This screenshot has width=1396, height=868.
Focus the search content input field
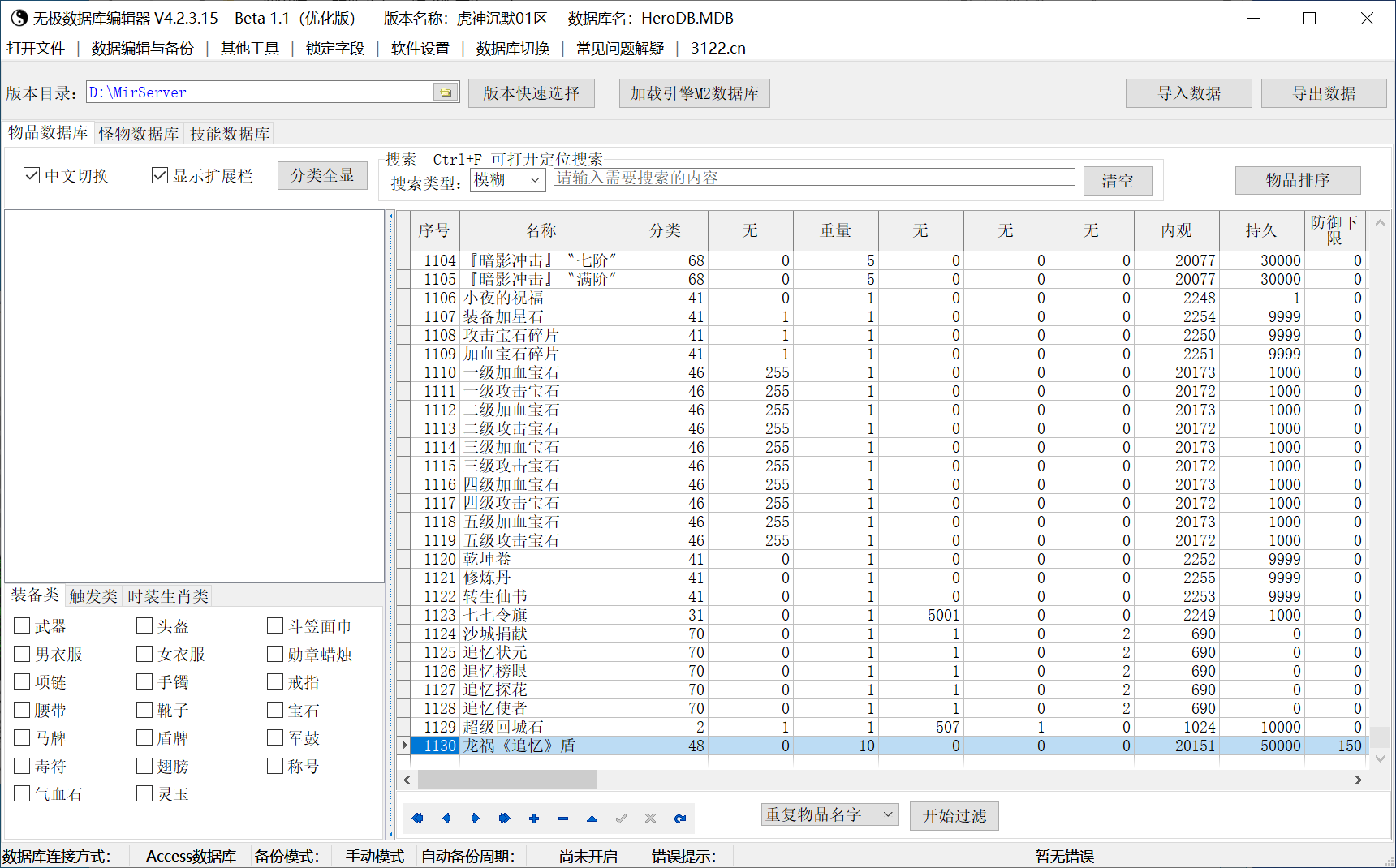tap(814, 178)
